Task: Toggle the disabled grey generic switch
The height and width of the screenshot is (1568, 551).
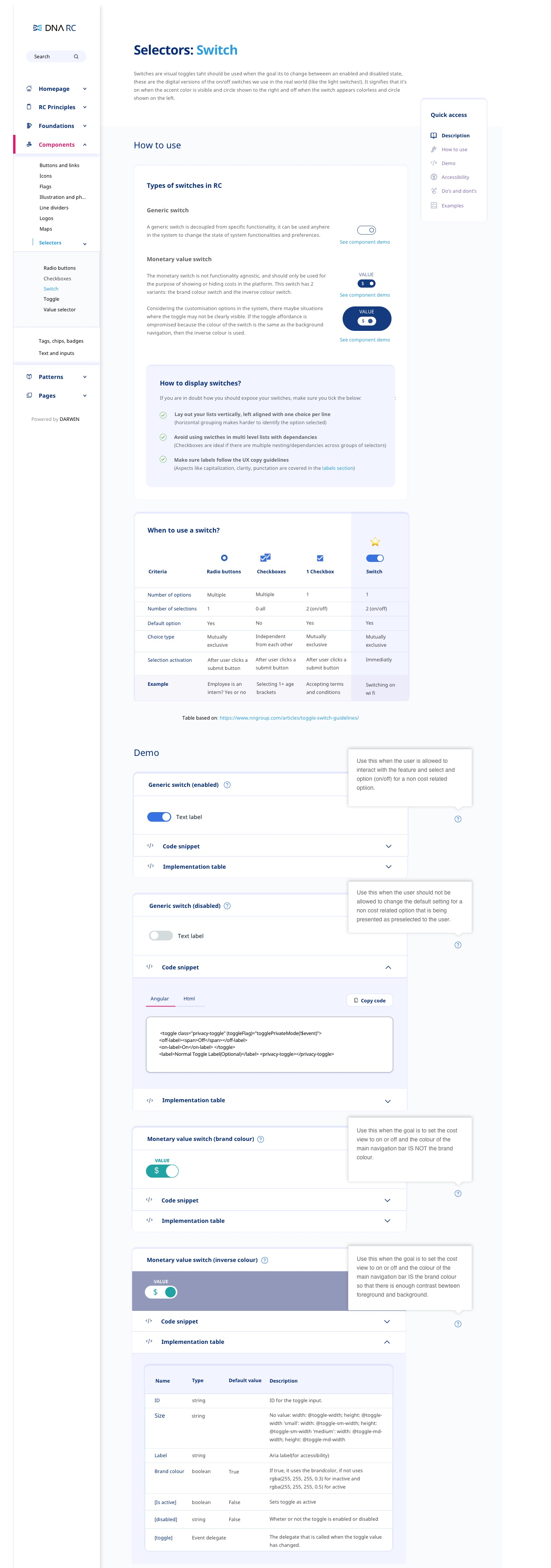Action: tap(161, 936)
